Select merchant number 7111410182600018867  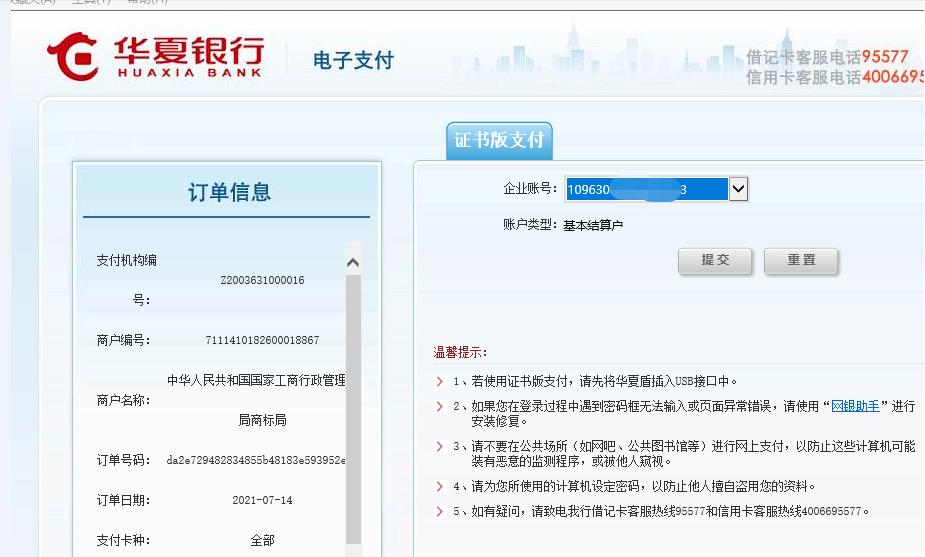(263, 340)
